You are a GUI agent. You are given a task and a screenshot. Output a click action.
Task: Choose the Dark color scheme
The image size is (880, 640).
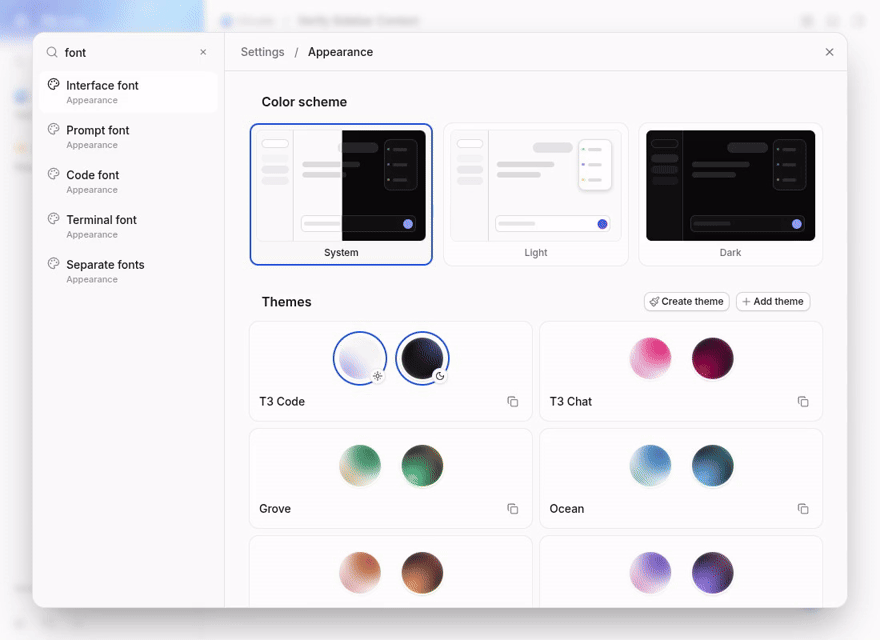click(731, 194)
